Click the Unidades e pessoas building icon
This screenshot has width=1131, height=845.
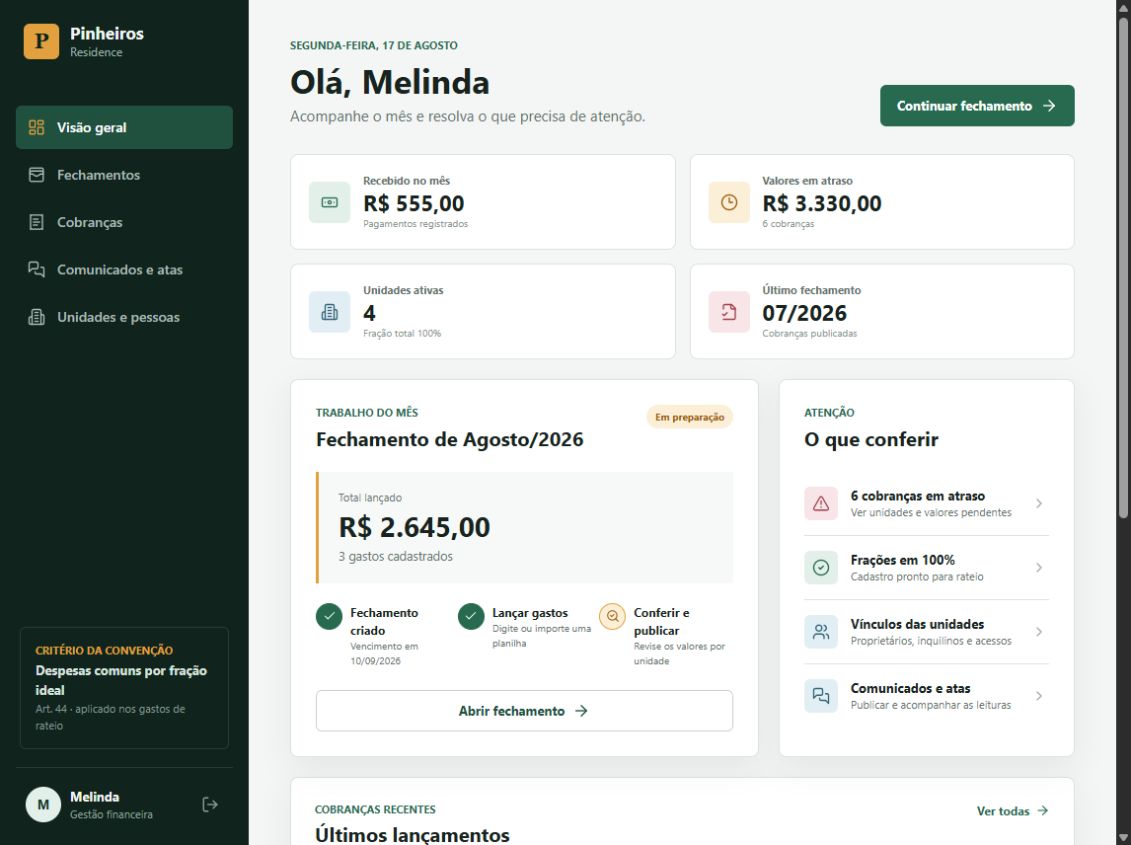click(x=36, y=317)
